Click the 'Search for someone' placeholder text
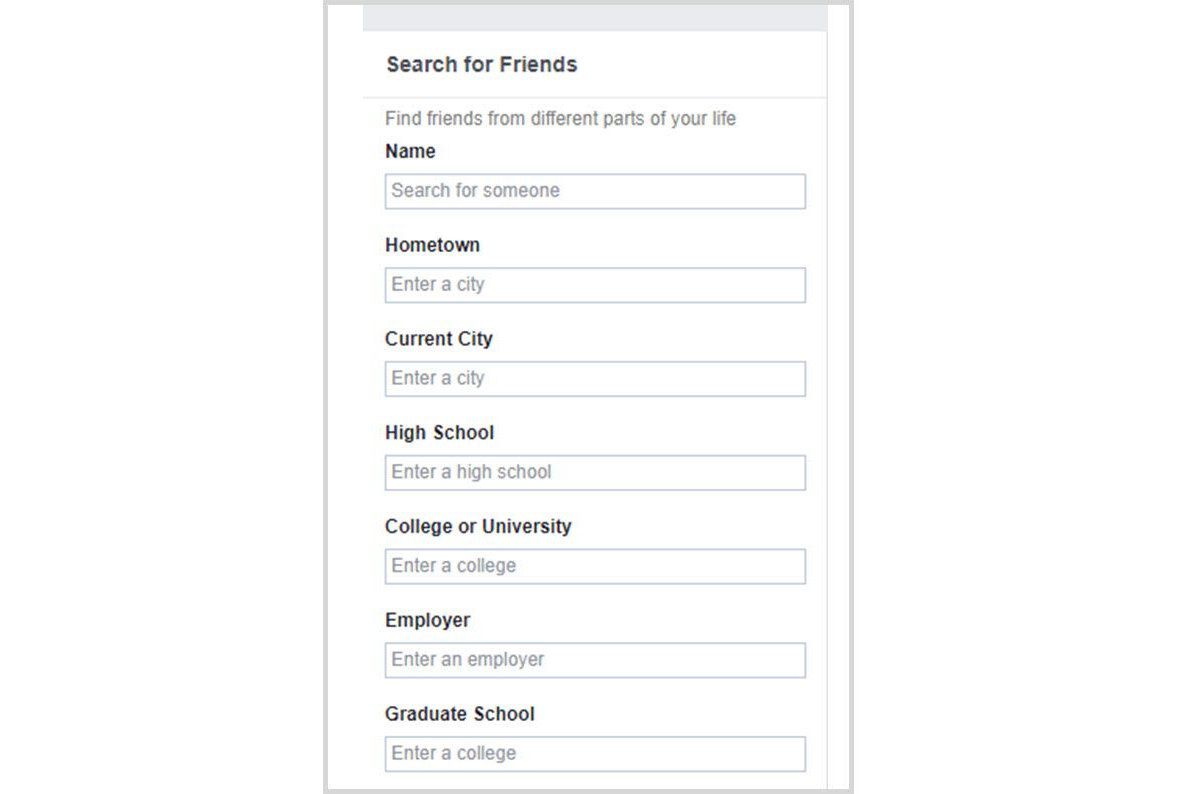The image size is (1191, 794). click(x=475, y=191)
